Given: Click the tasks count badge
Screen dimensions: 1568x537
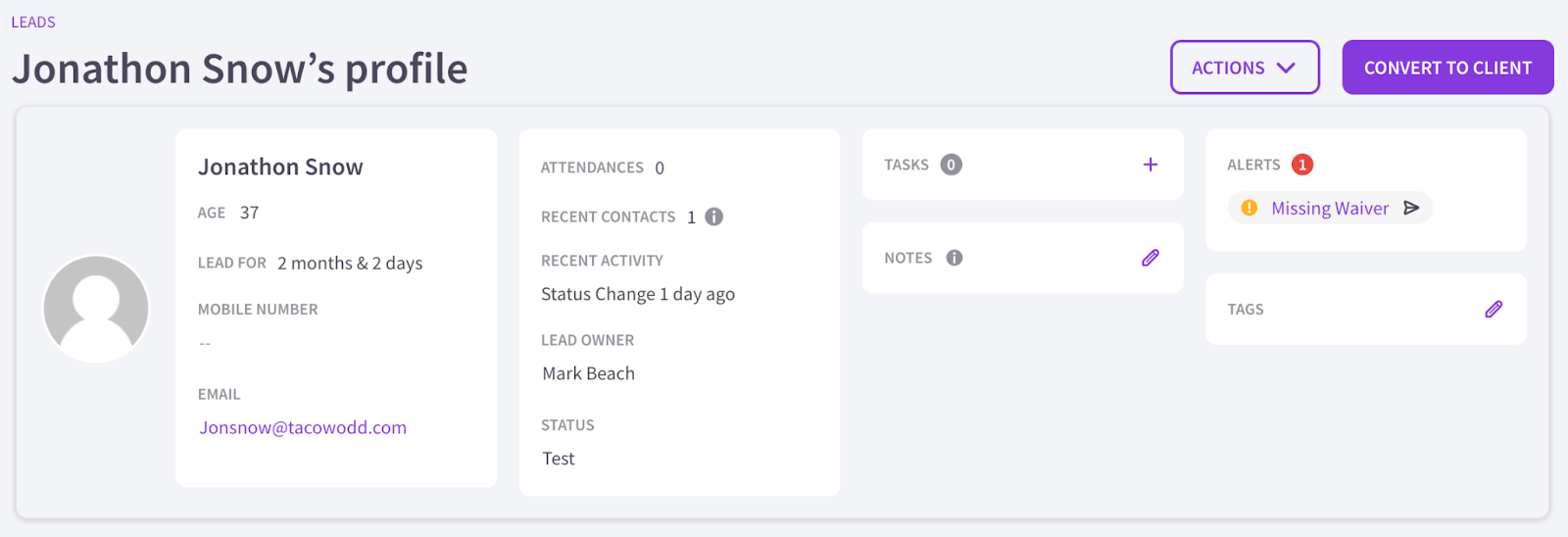Looking at the screenshot, I should (x=951, y=165).
